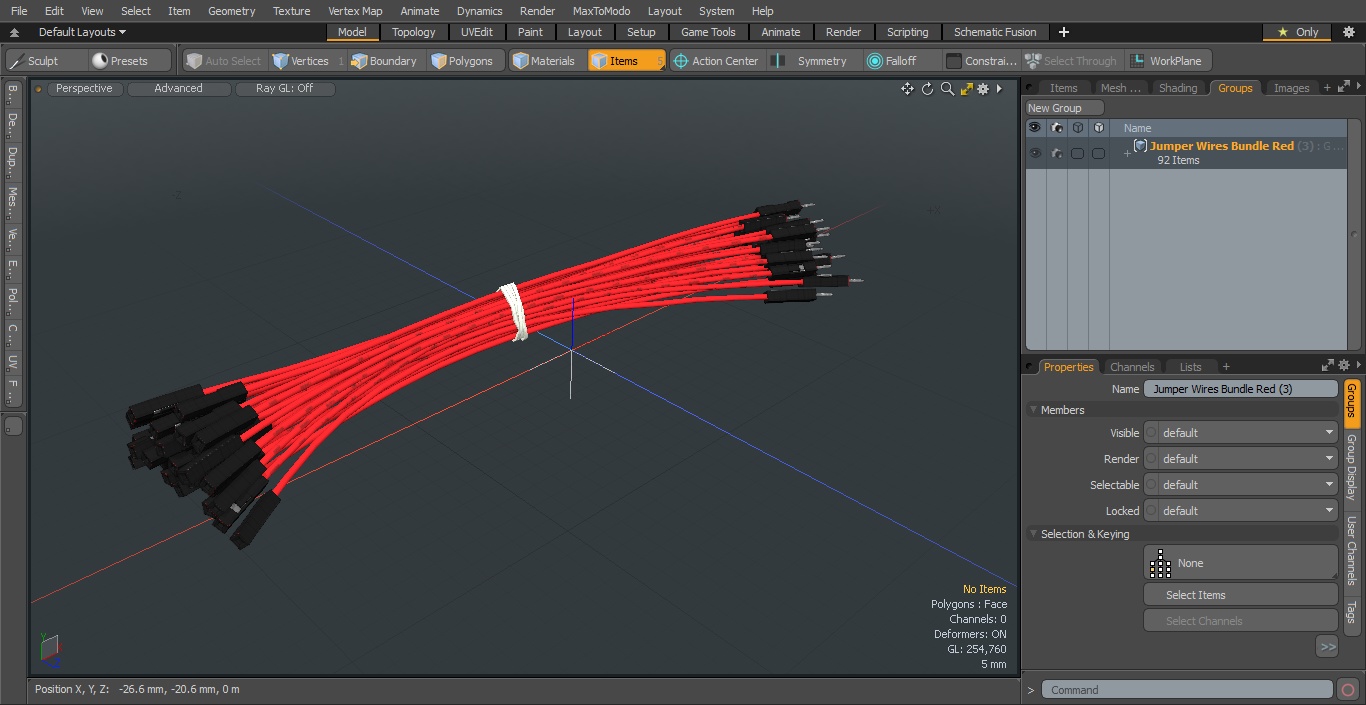Toggle locked checkbox in Jumper Wires Bundle Red row
1366x705 pixels.
click(x=1098, y=153)
